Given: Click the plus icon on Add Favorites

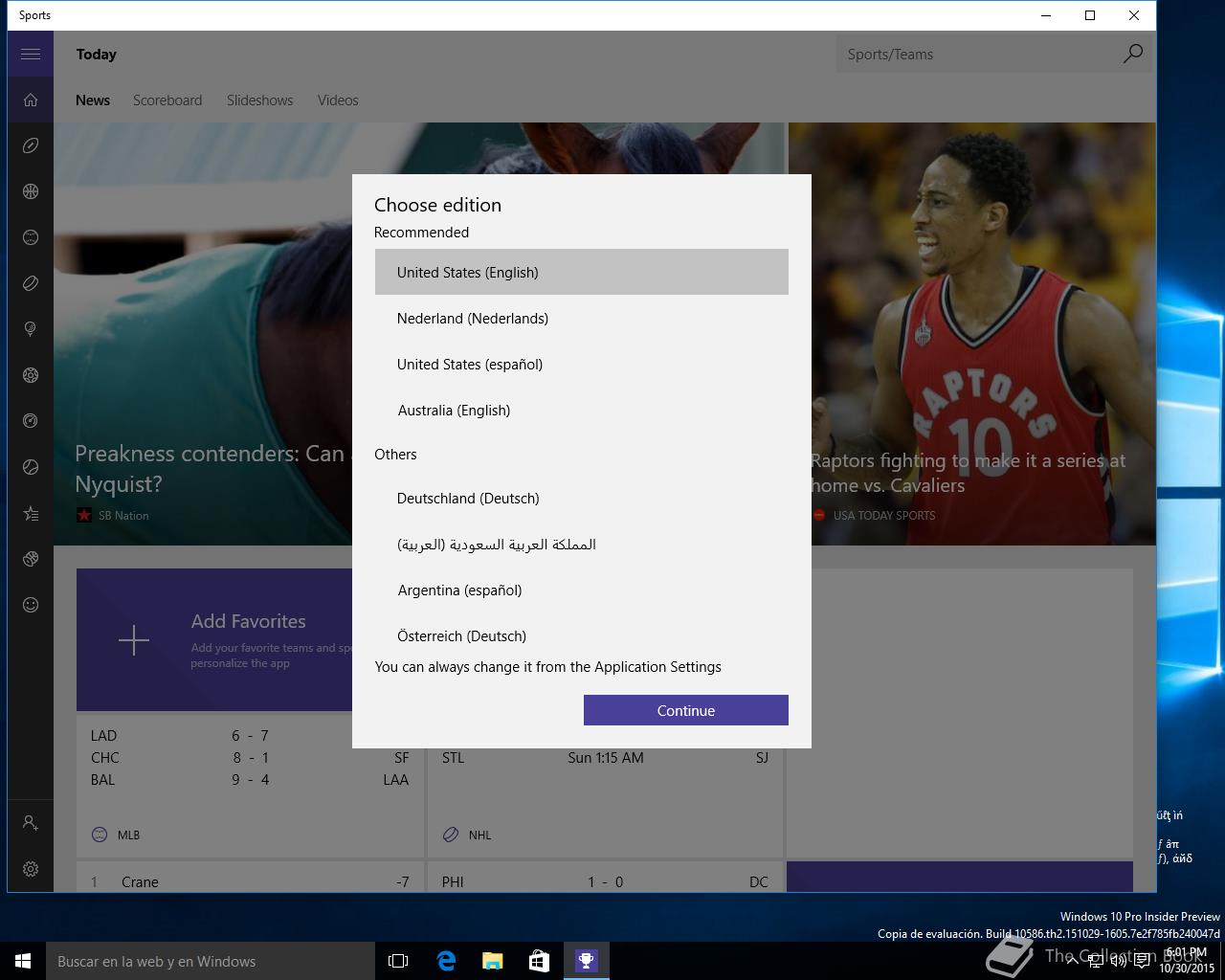Looking at the screenshot, I should (134, 640).
